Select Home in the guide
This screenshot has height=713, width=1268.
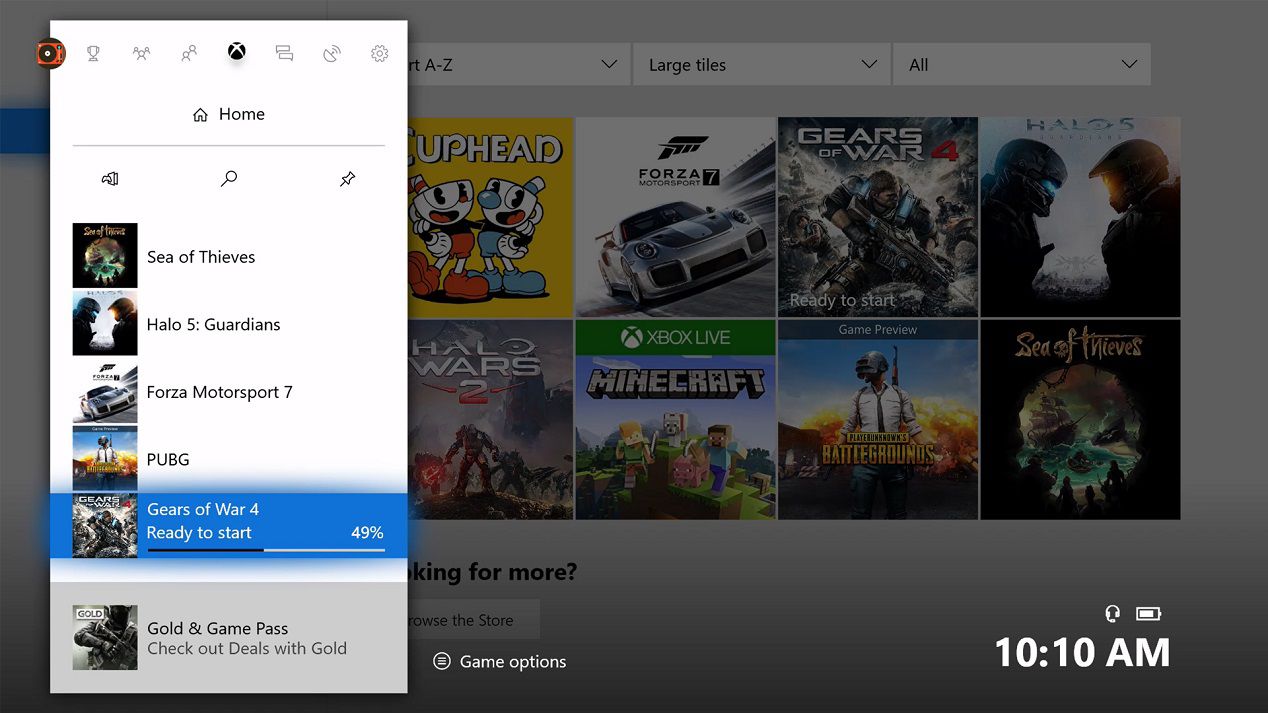229,114
